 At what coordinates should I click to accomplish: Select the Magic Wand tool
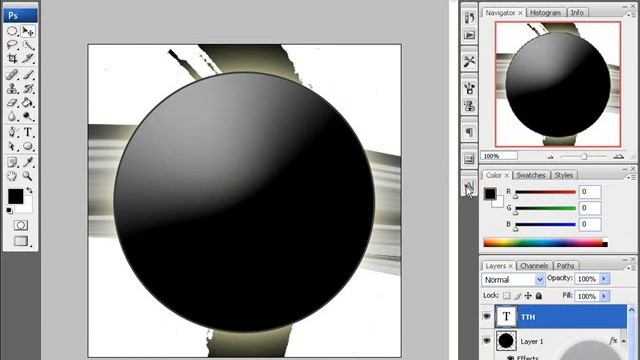tap(28, 44)
